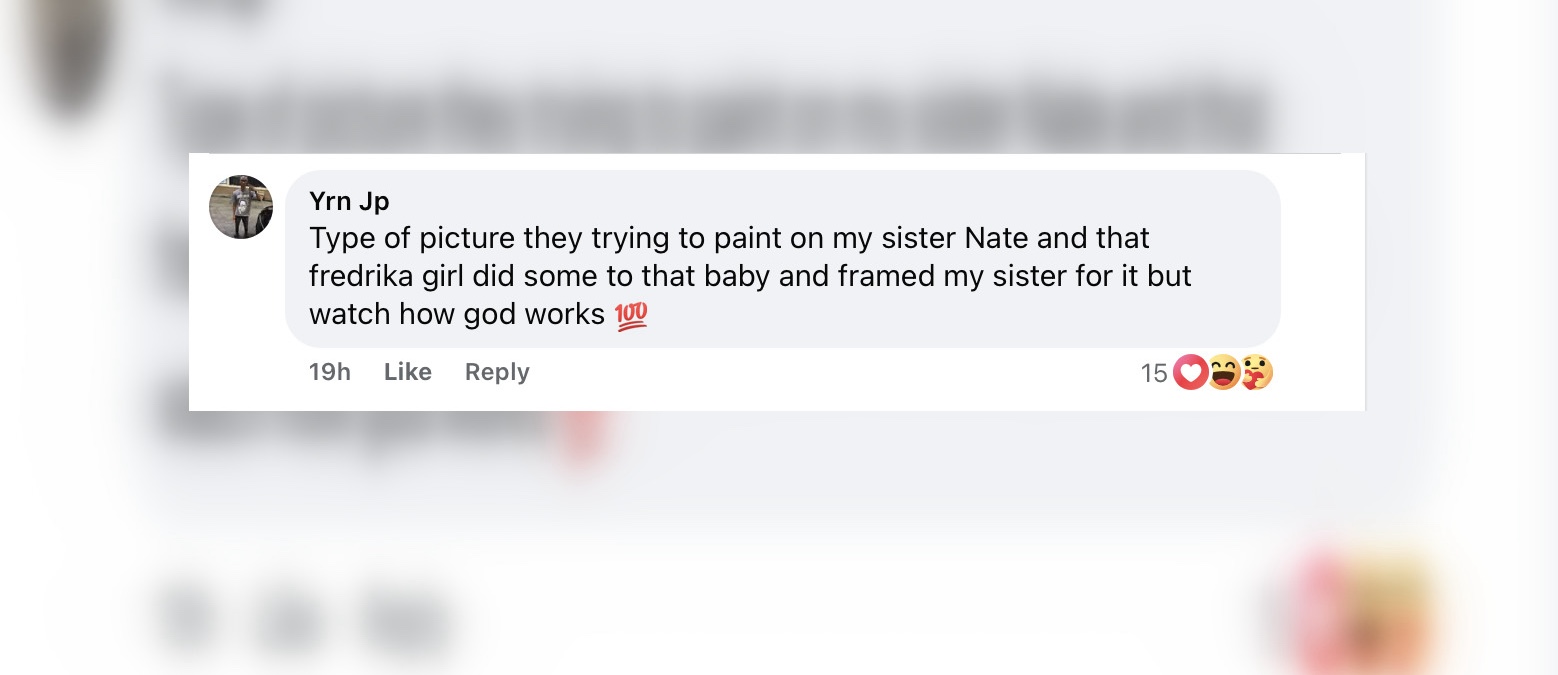Click the red heart reaction icon

click(1190, 373)
